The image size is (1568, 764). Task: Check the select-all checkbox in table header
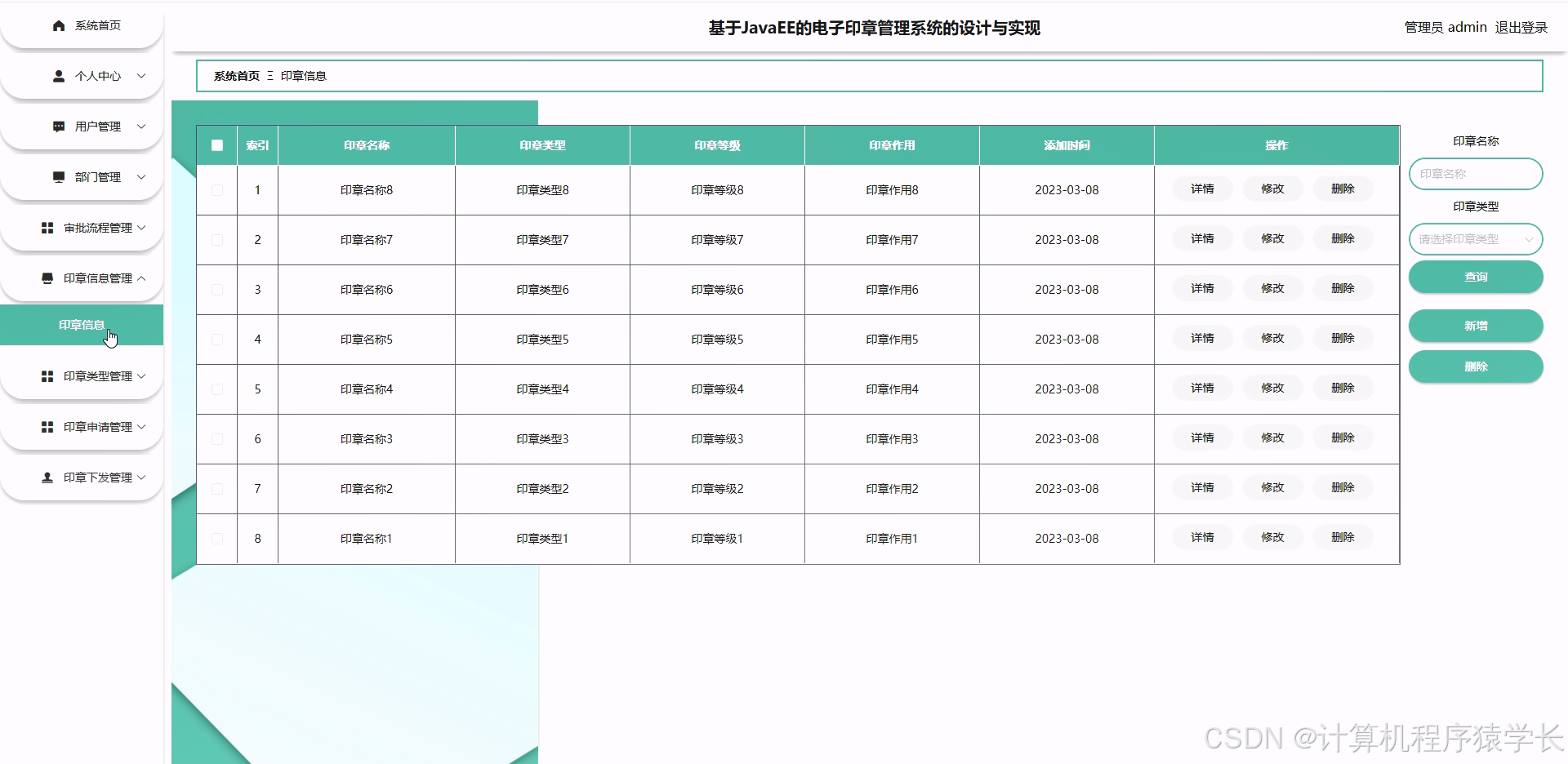pos(216,145)
